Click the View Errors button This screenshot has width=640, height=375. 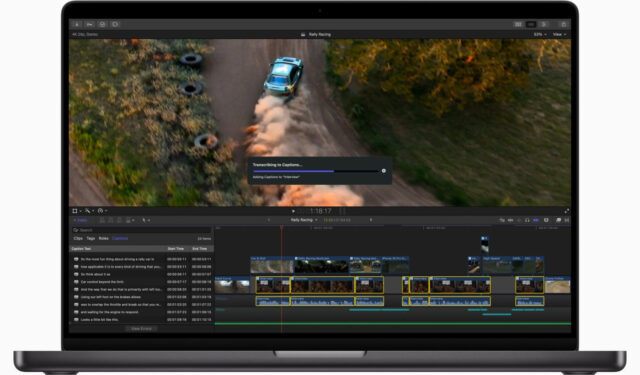[x=141, y=328]
